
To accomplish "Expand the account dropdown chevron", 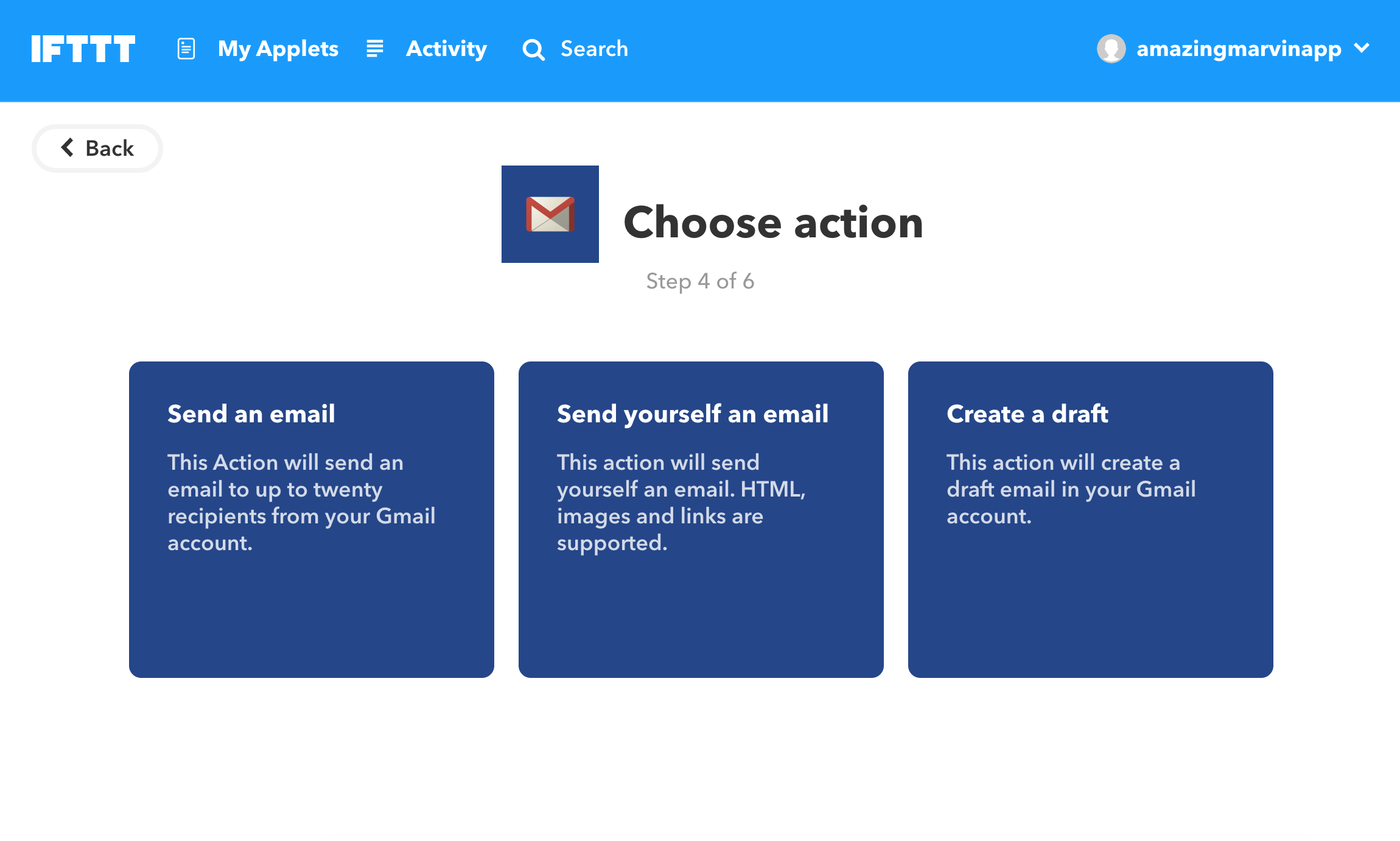I will 1362,48.
